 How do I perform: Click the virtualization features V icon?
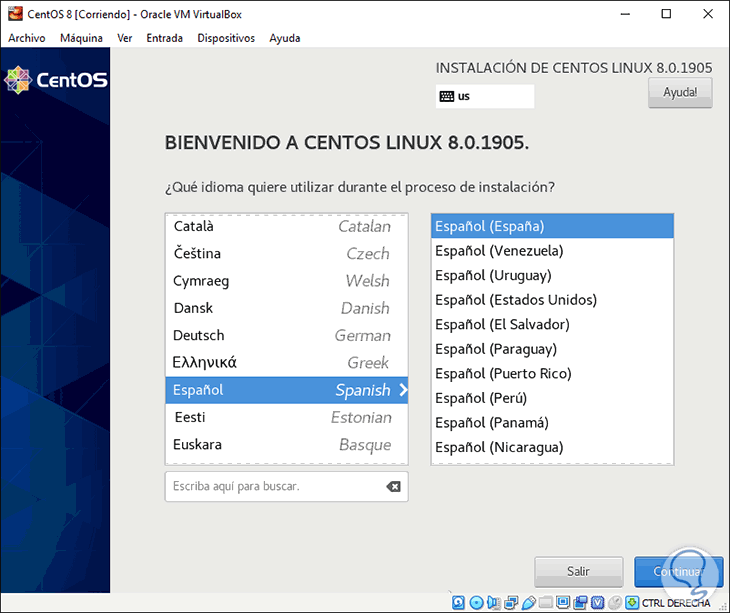pos(597,603)
